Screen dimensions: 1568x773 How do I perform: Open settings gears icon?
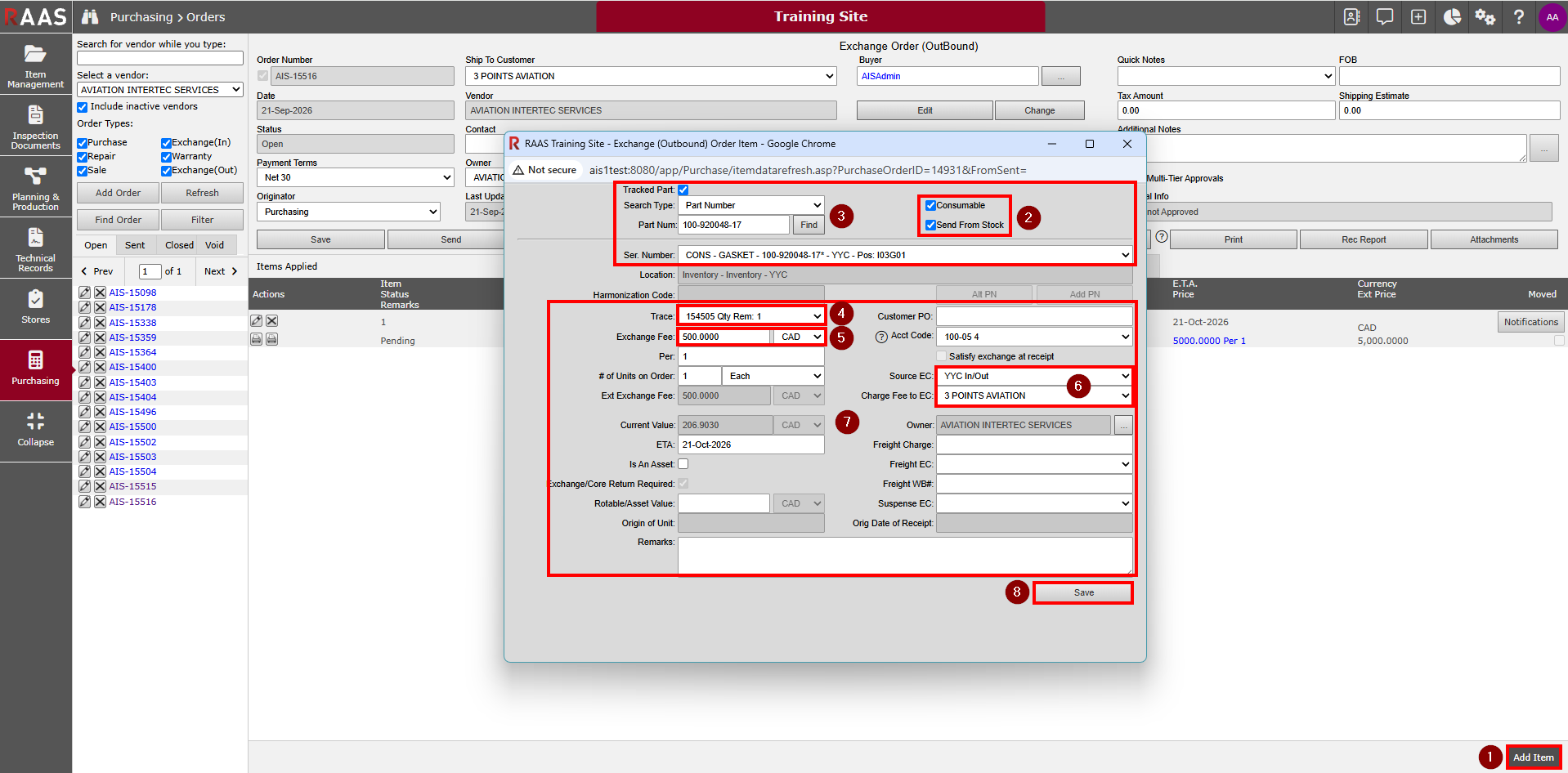[x=1485, y=16]
